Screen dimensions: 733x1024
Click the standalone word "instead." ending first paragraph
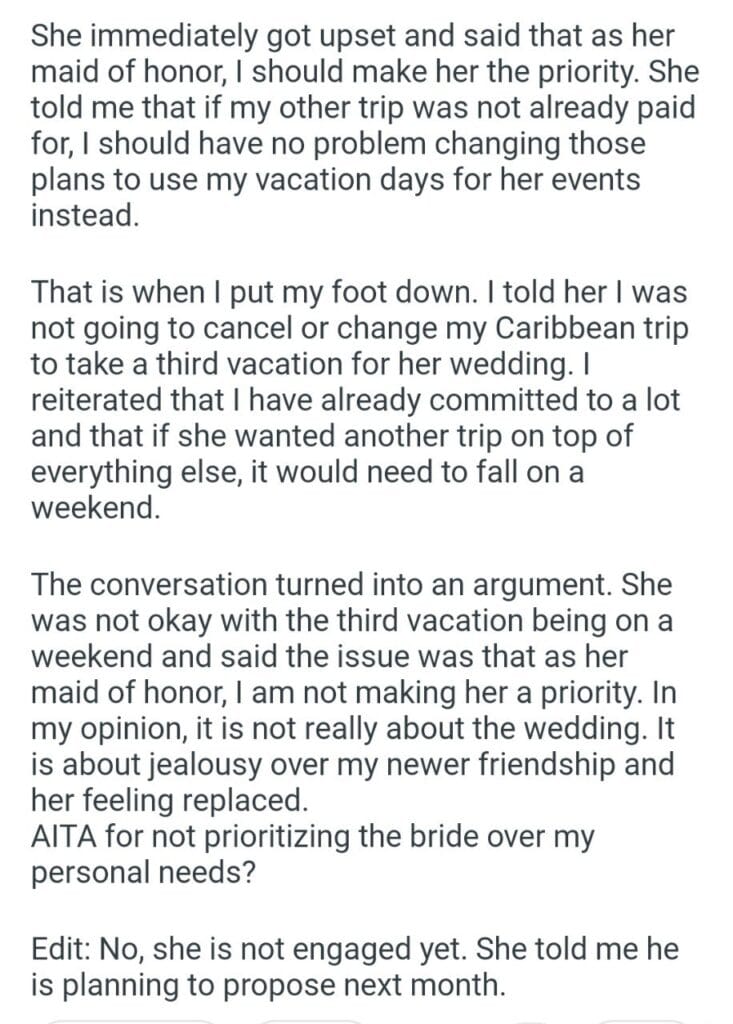click(x=83, y=216)
